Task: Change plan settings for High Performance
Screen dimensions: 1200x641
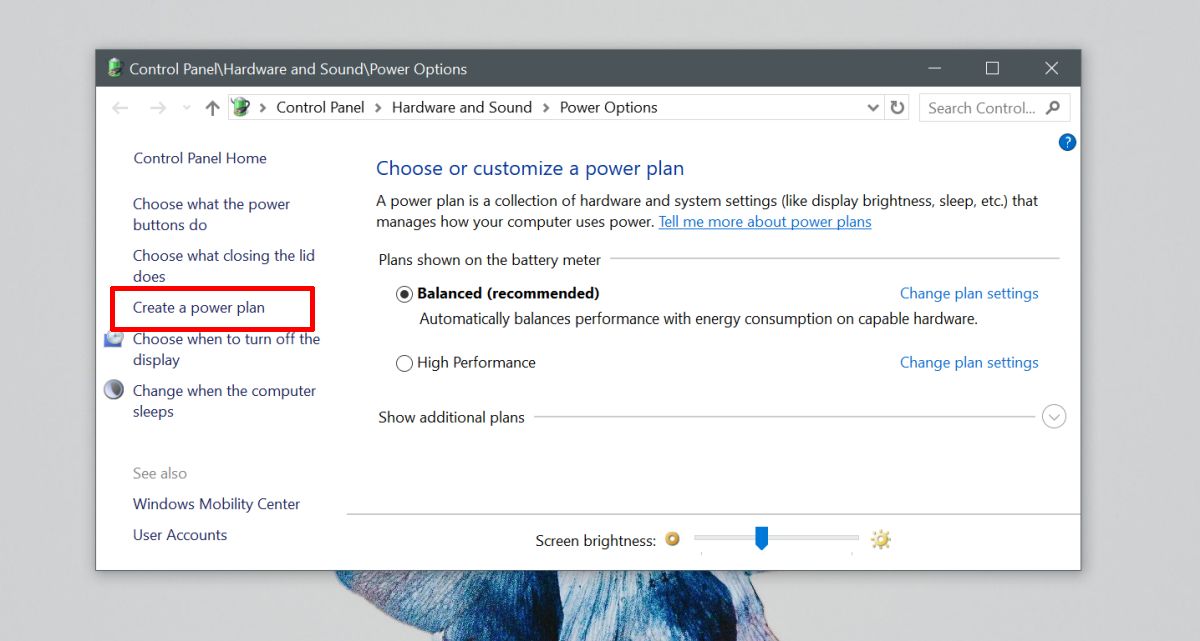Action: tap(969, 363)
